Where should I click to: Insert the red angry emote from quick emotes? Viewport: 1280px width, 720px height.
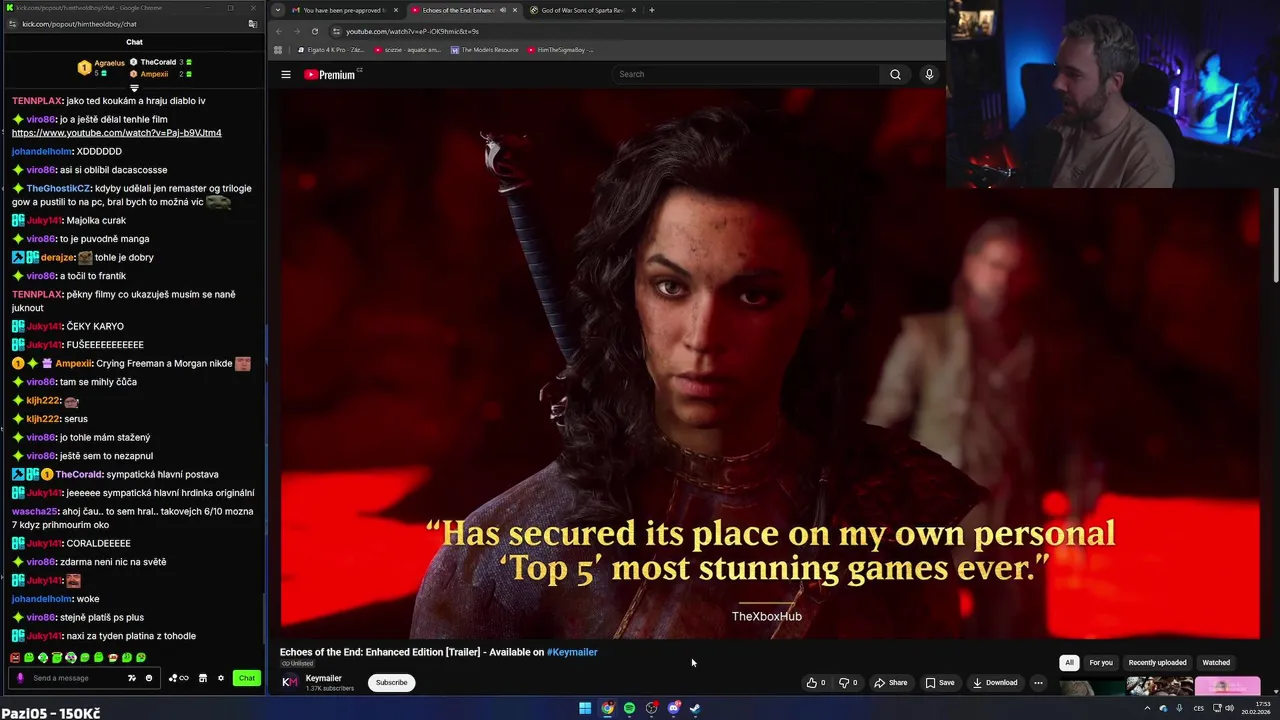tap(15, 658)
